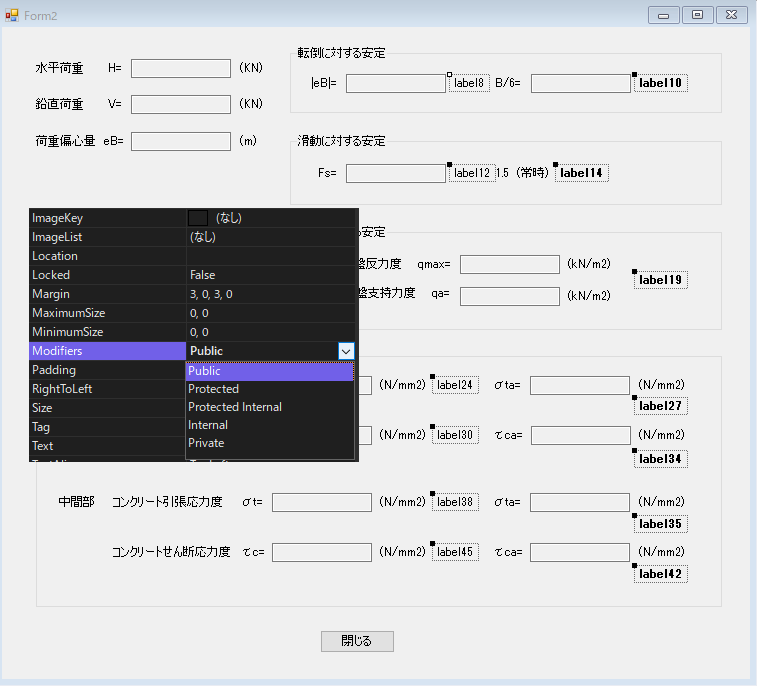This screenshot has width=757, height=686.
Task: Click the qa= text box
Action: click(510, 296)
